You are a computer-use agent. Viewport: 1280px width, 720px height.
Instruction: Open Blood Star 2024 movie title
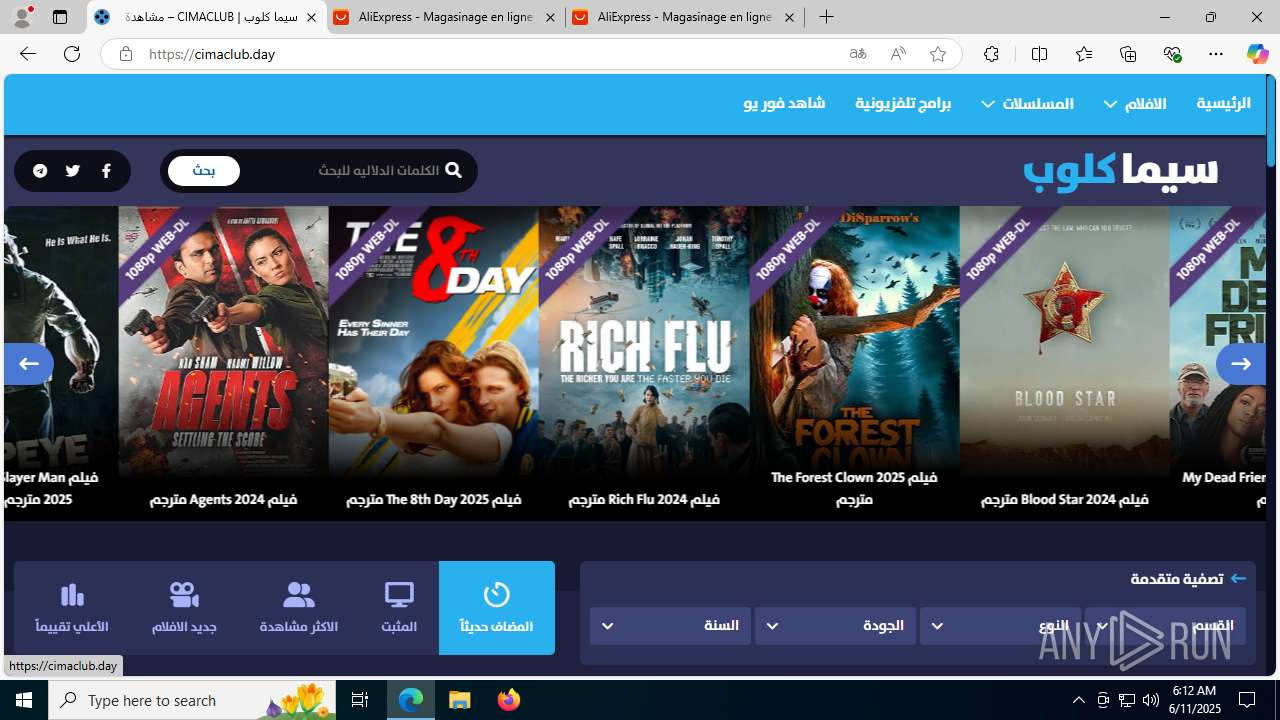tap(1064, 499)
